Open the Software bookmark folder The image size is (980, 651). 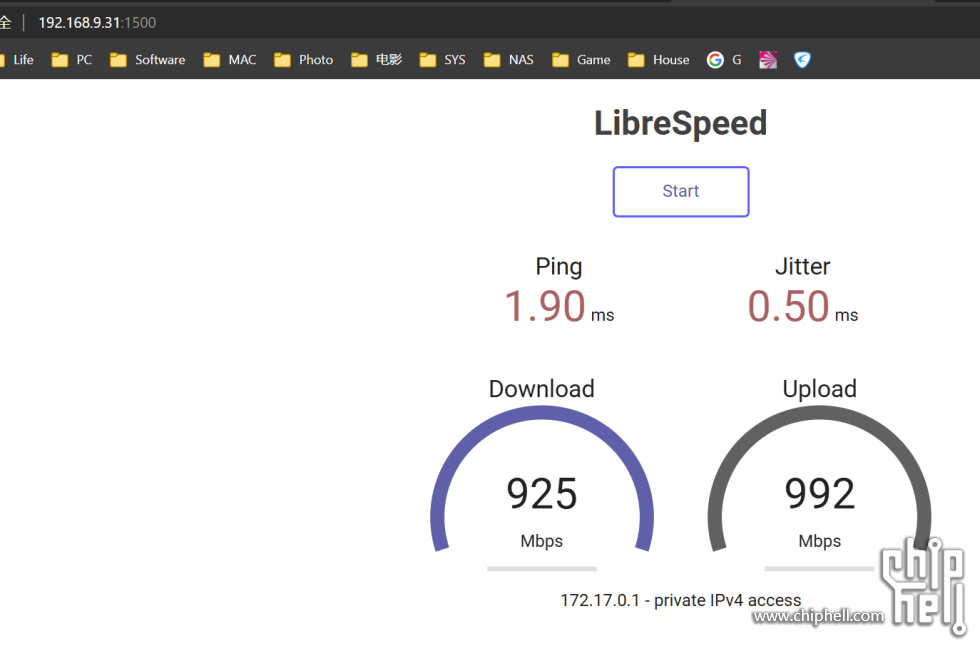coord(148,60)
